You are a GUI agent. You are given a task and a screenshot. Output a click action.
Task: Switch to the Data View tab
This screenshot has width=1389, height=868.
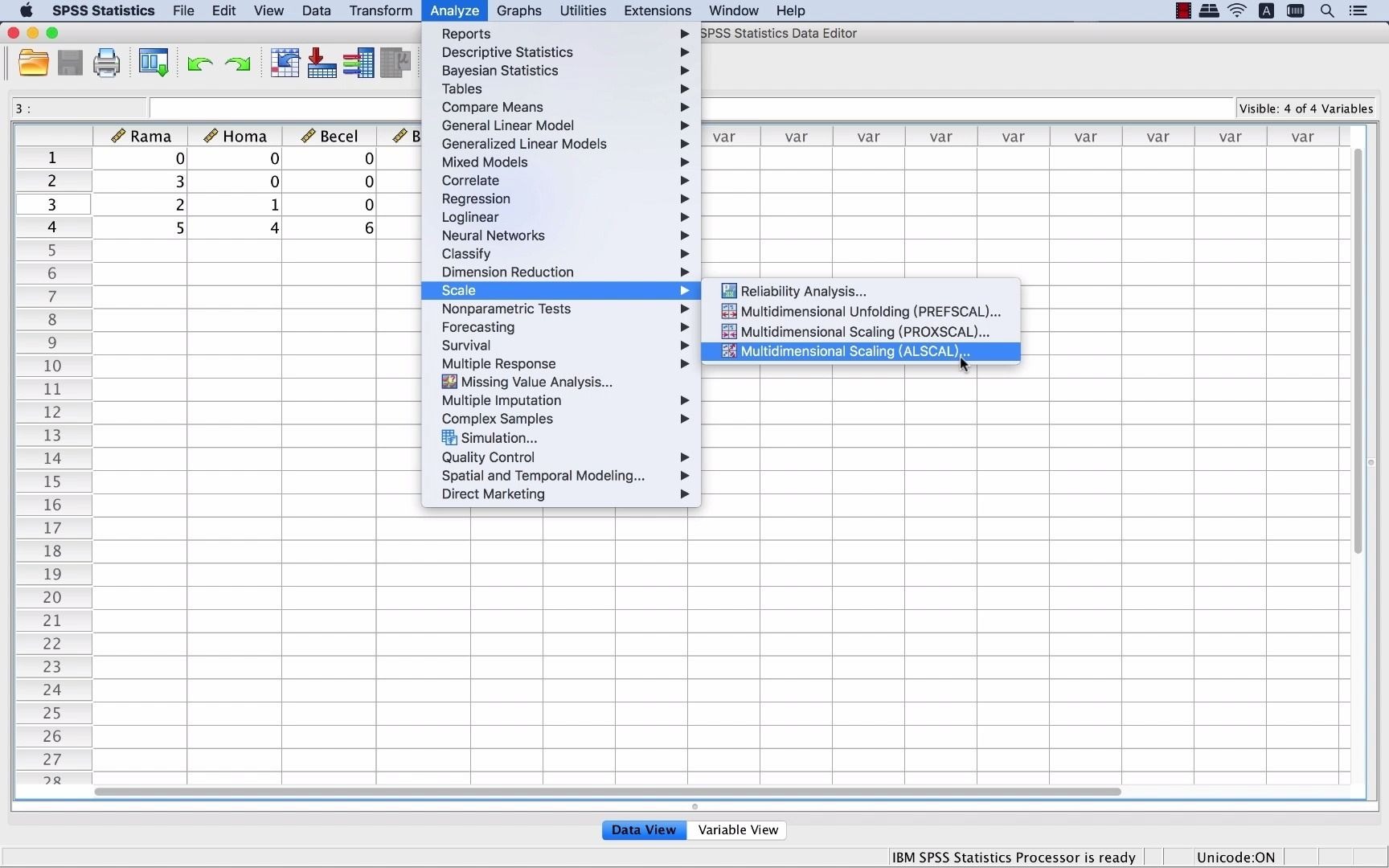(x=644, y=830)
